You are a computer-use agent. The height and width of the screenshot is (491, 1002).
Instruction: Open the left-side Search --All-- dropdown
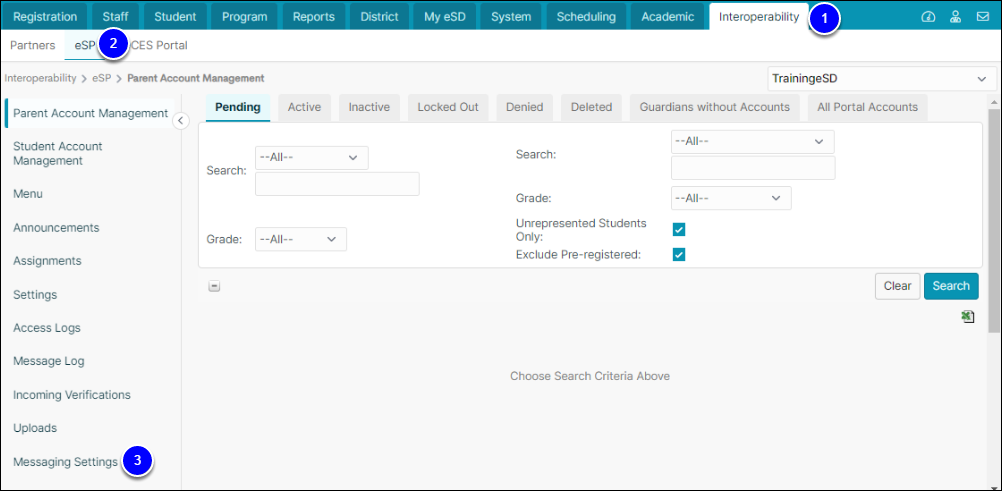312,158
